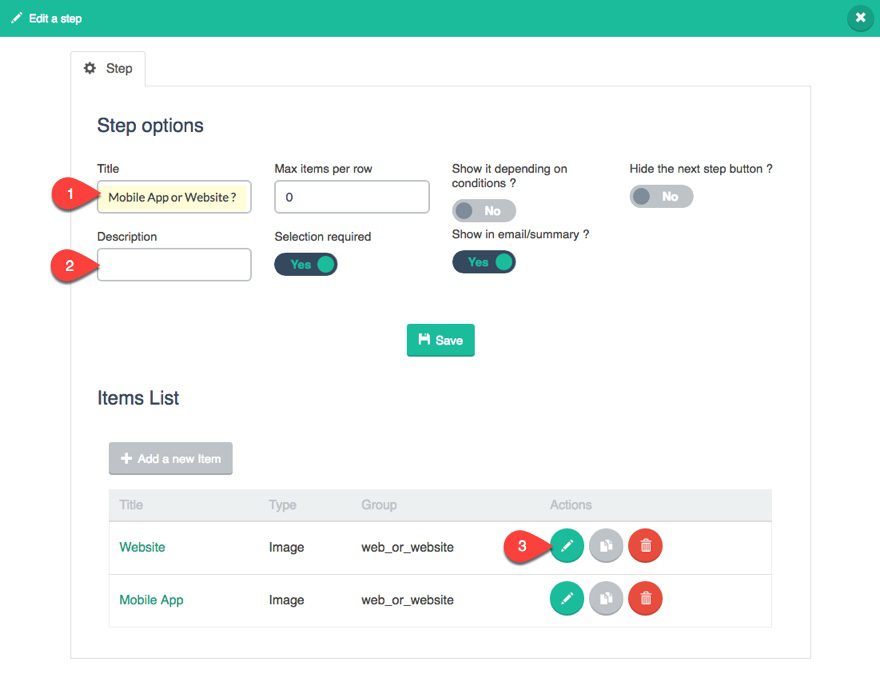880x690 pixels.
Task: Turn off 'Show in email/summary' switch
Action: coord(484,262)
